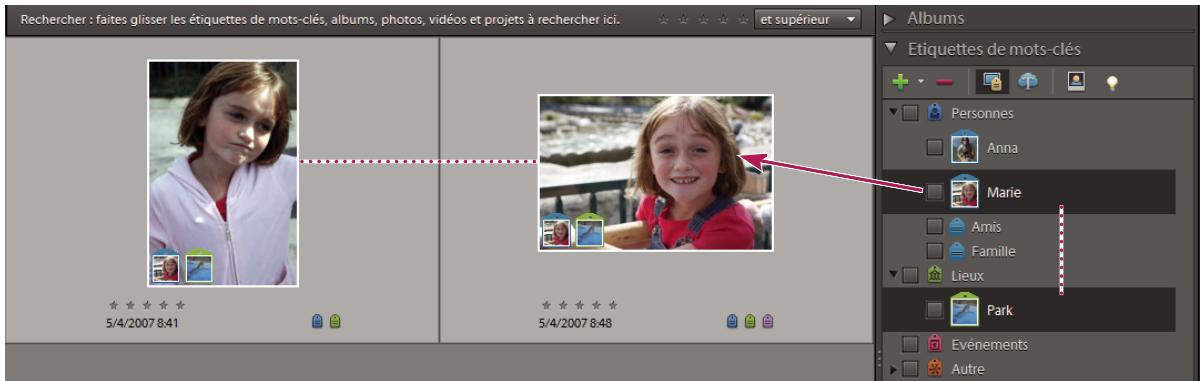Select the smiling girl photo thumbnail

[x=656, y=173]
